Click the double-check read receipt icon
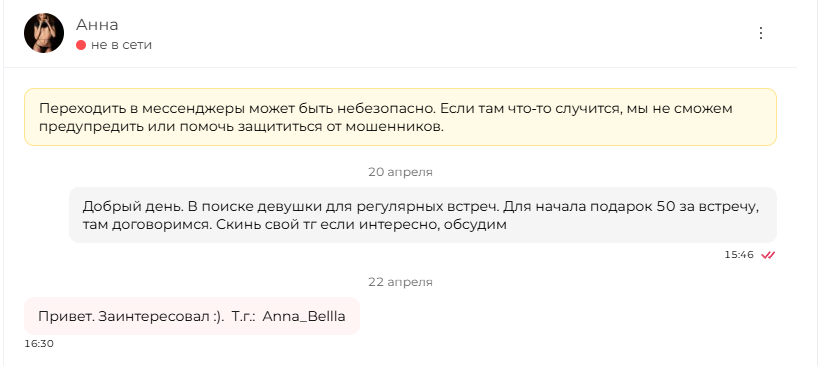Viewport: 818px width, 366px height. (x=768, y=255)
